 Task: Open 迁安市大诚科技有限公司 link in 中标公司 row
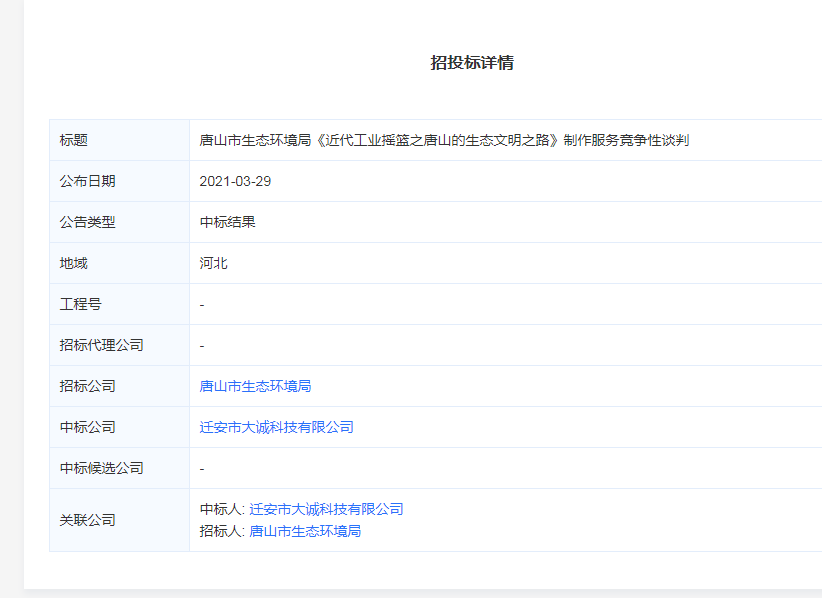(x=276, y=427)
